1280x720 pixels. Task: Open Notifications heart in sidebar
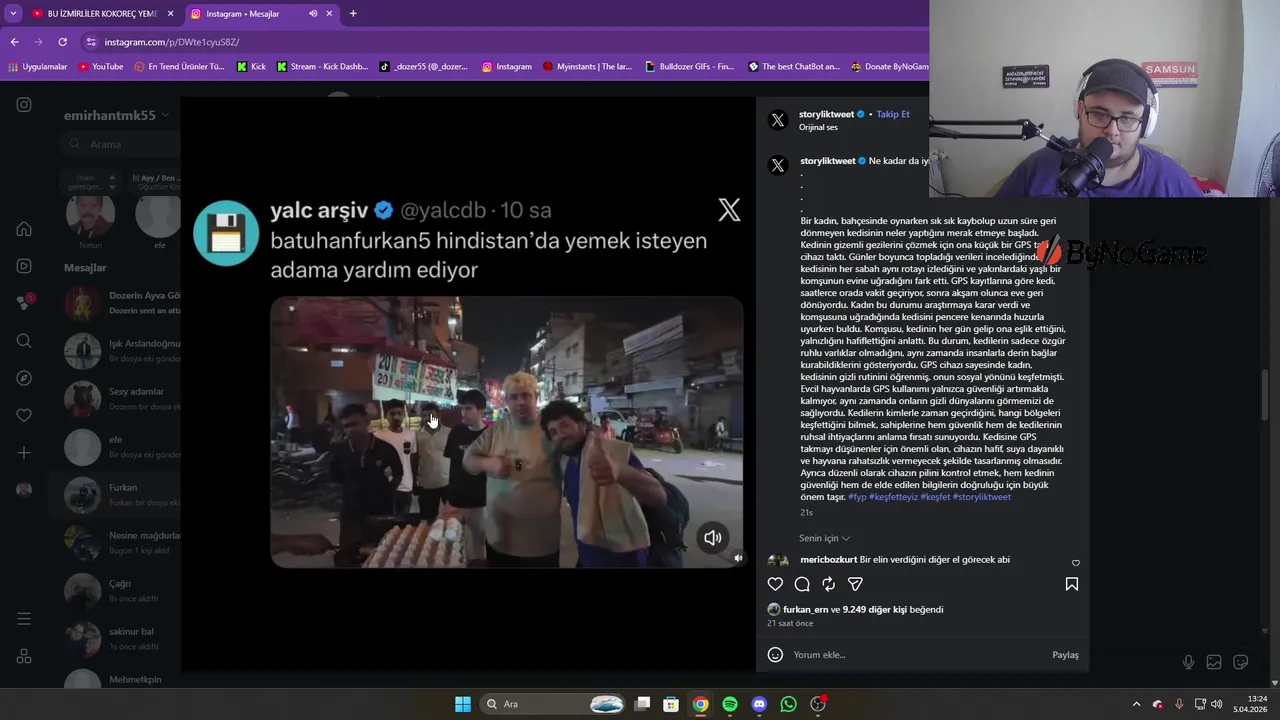click(x=24, y=415)
